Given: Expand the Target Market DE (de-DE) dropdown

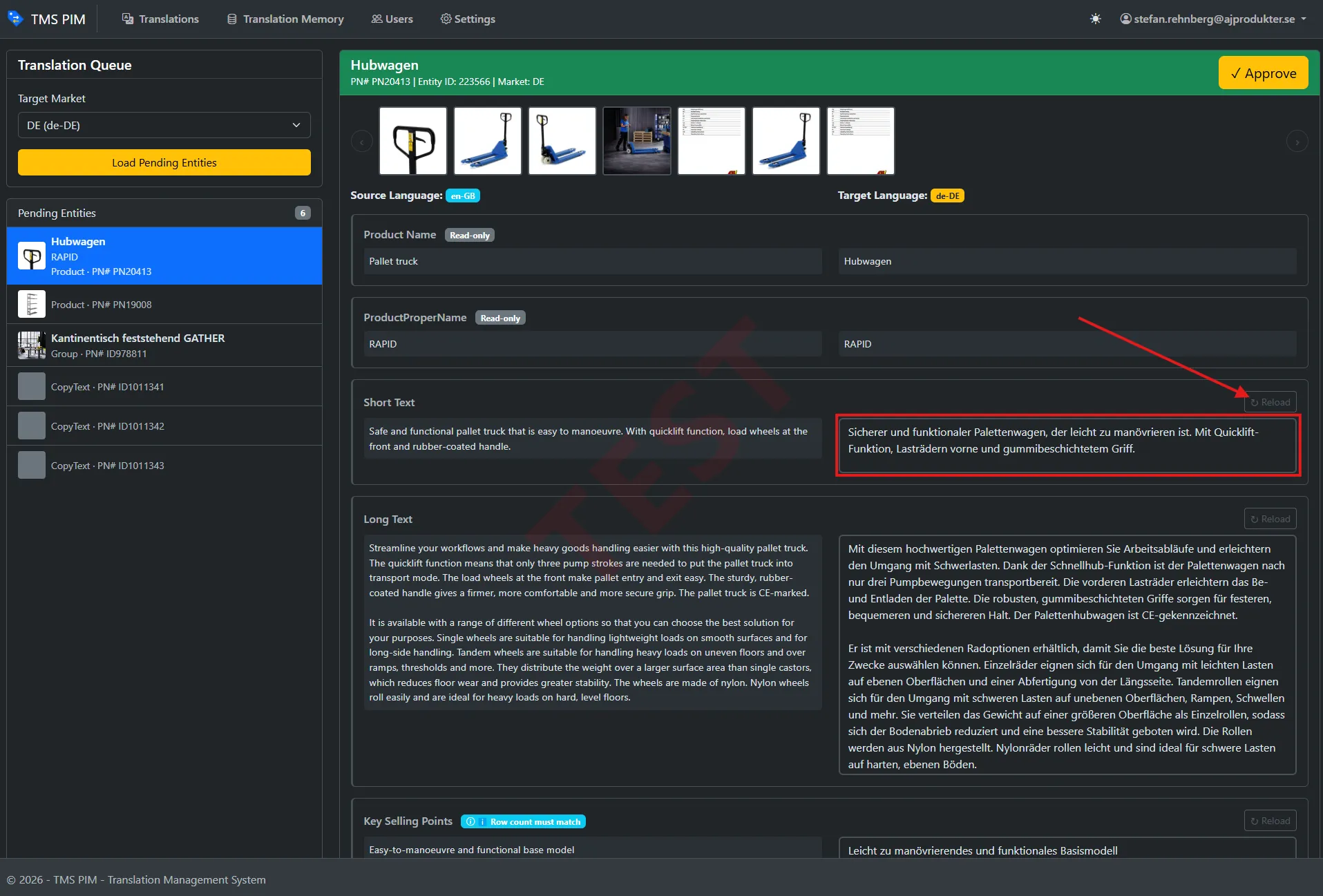Looking at the screenshot, I should (164, 125).
